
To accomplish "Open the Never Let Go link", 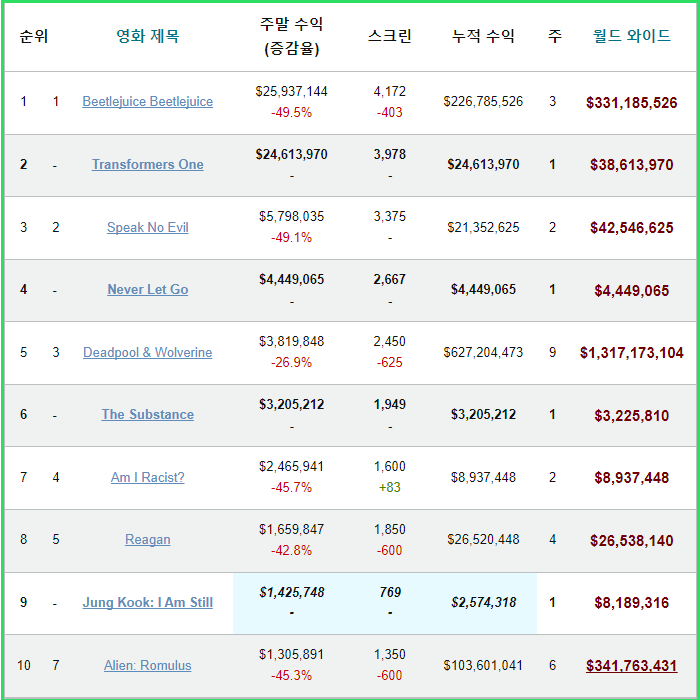I will (x=148, y=289).
